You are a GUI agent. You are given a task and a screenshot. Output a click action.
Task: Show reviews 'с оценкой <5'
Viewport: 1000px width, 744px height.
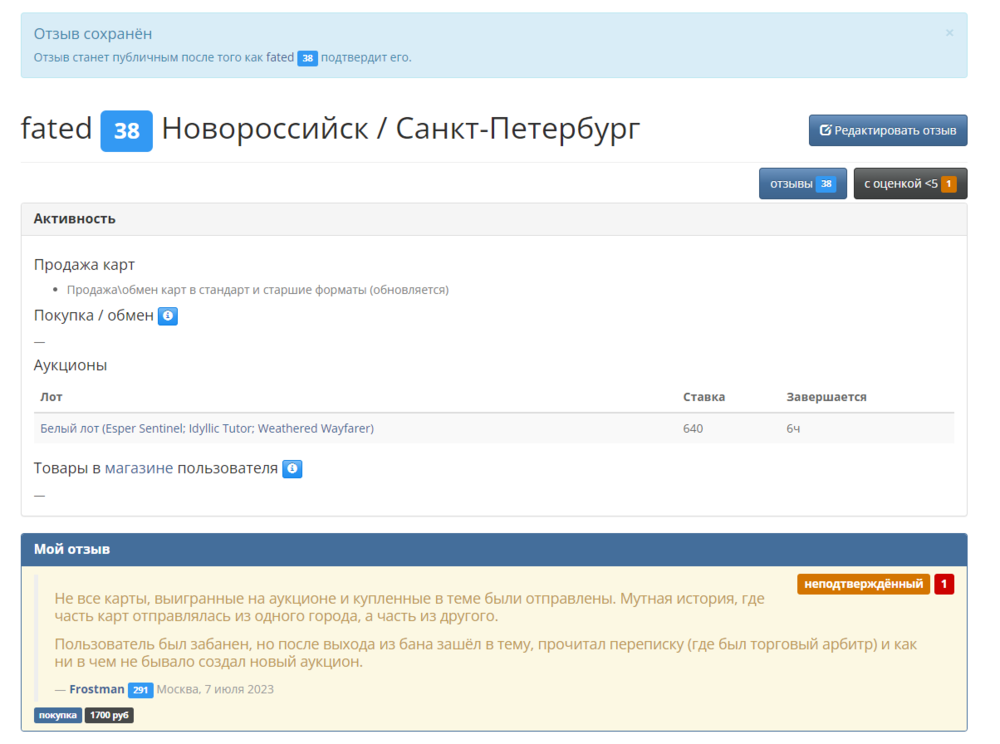click(x=900, y=184)
